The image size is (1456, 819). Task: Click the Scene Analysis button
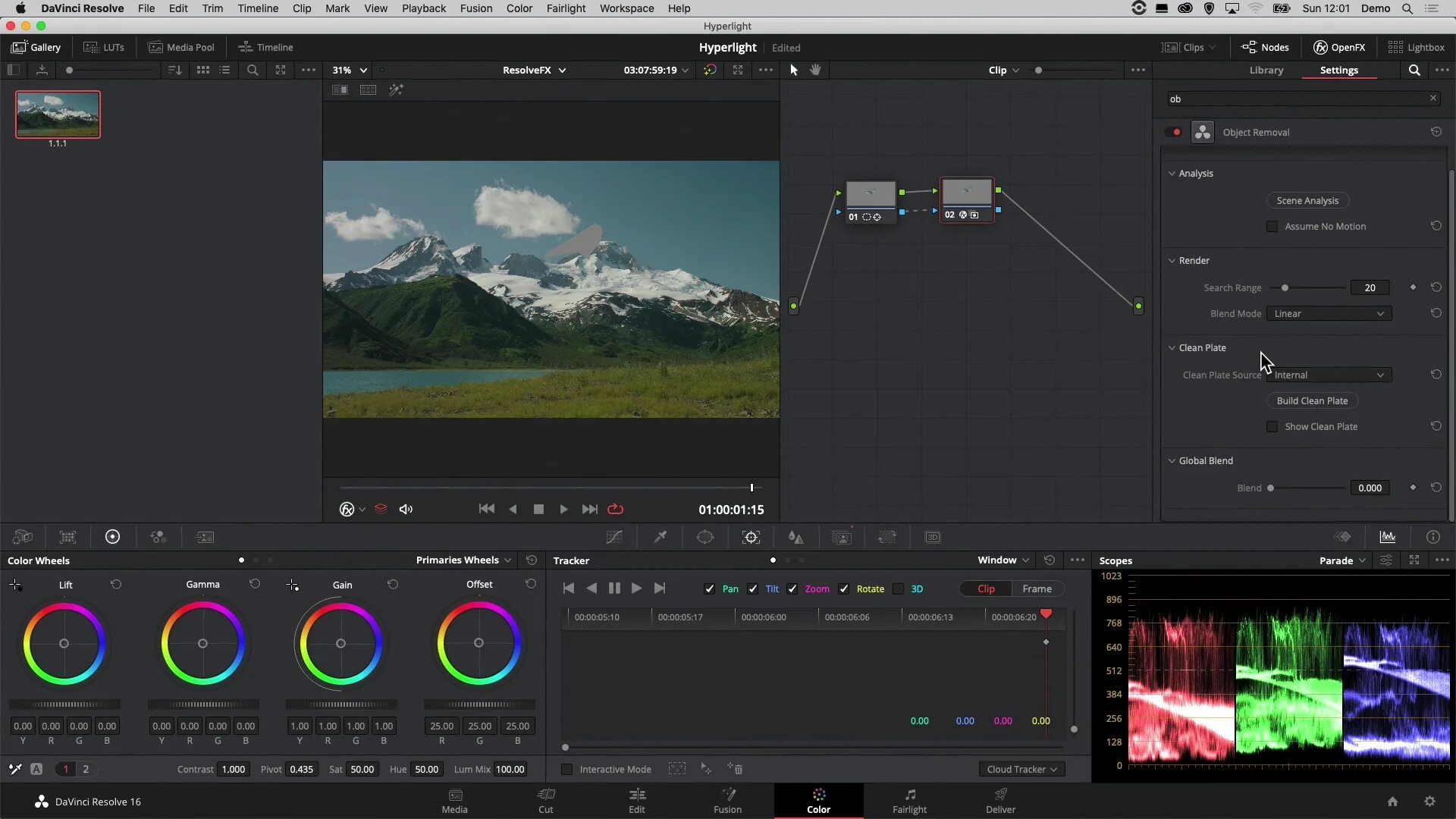pos(1308,200)
